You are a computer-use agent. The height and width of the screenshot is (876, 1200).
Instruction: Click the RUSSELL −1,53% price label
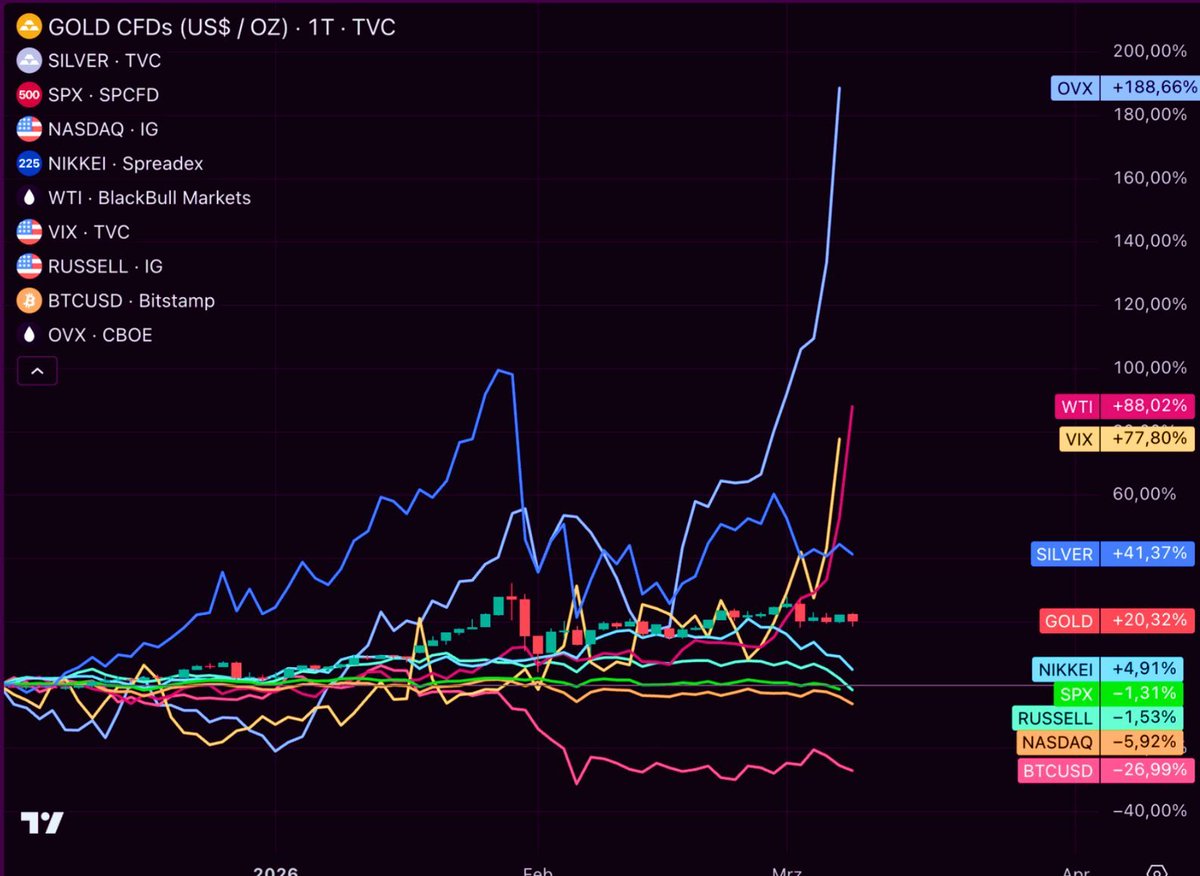coord(1098,718)
